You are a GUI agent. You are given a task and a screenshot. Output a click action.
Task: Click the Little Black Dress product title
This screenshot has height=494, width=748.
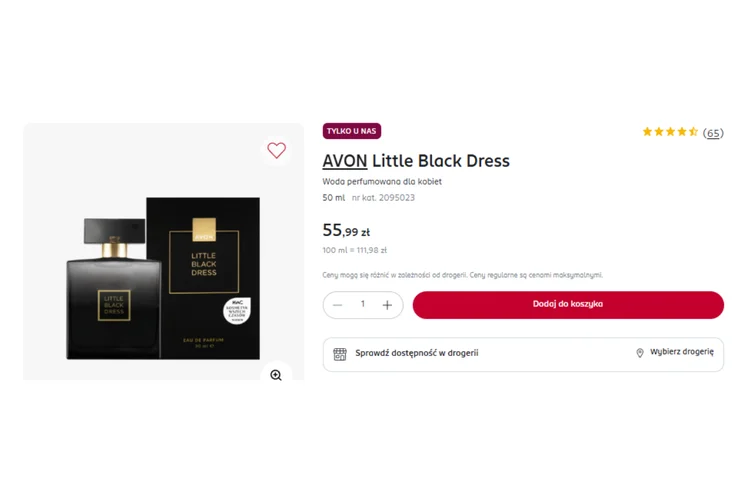[x=441, y=161]
